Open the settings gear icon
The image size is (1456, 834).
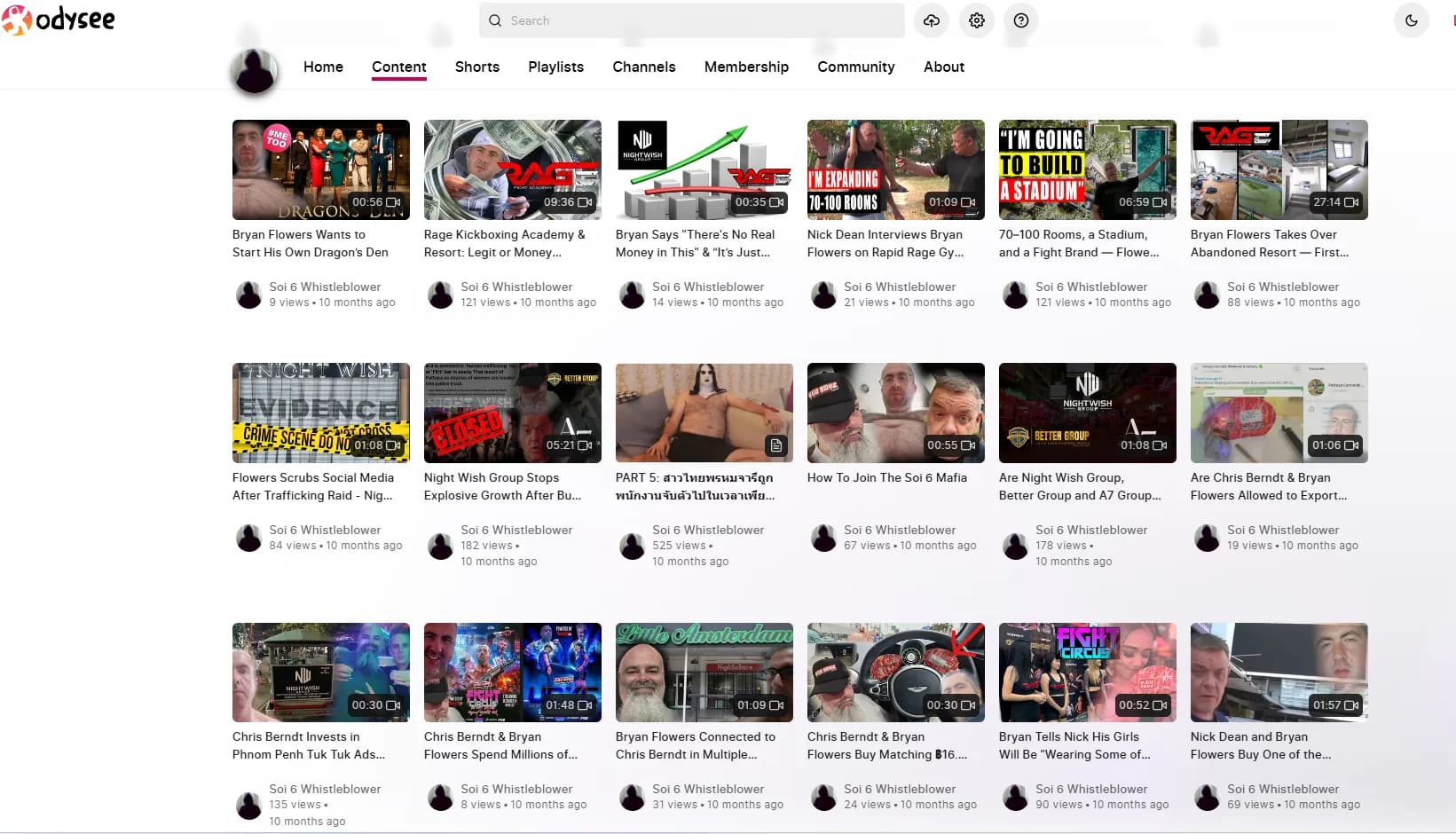pyautogui.click(x=977, y=20)
